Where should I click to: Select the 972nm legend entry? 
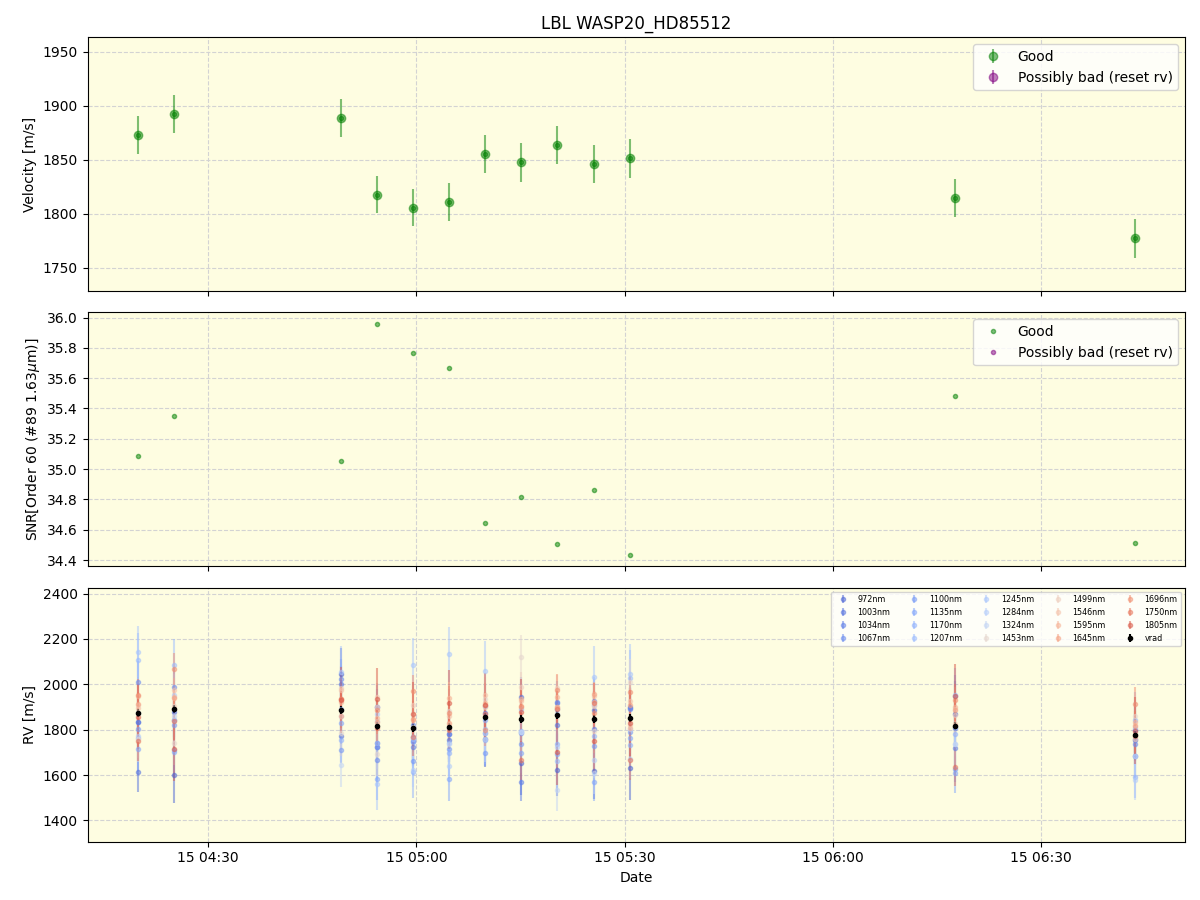tap(843, 599)
